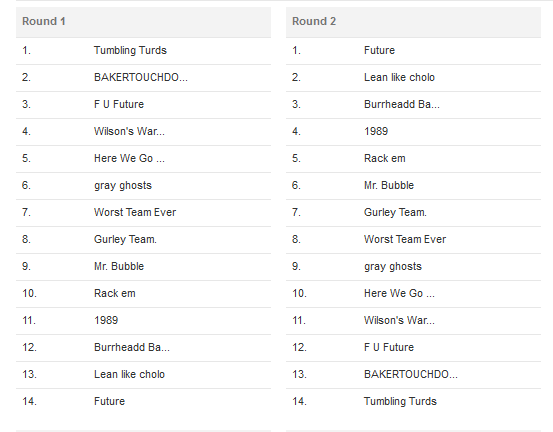Image resolution: width=553 pixels, height=432 pixels.
Task: Open Tumbling Turds pick 14 Round 2
Action: coord(400,401)
